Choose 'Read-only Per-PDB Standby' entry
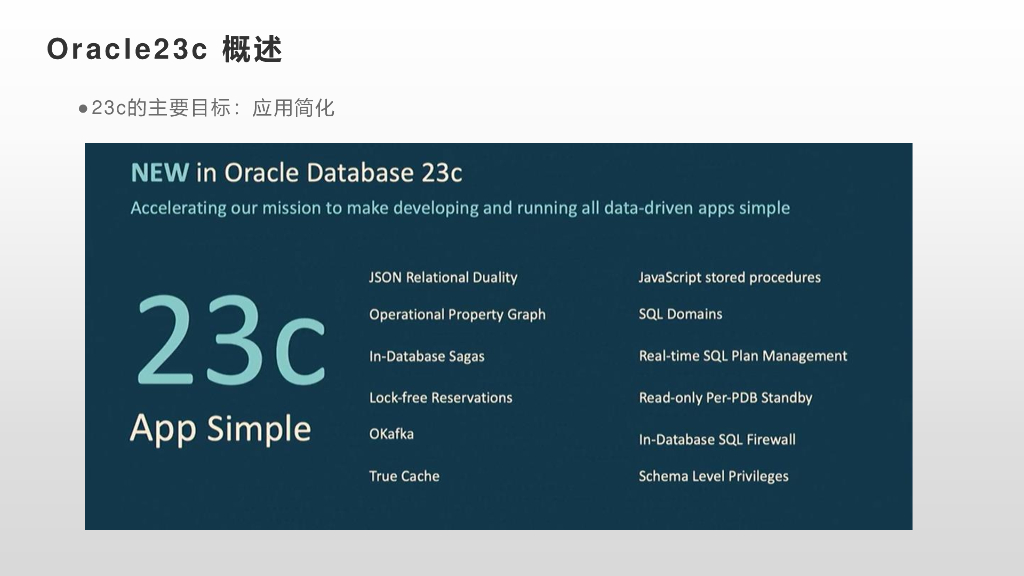1024x576 pixels. (x=725, y=397)
